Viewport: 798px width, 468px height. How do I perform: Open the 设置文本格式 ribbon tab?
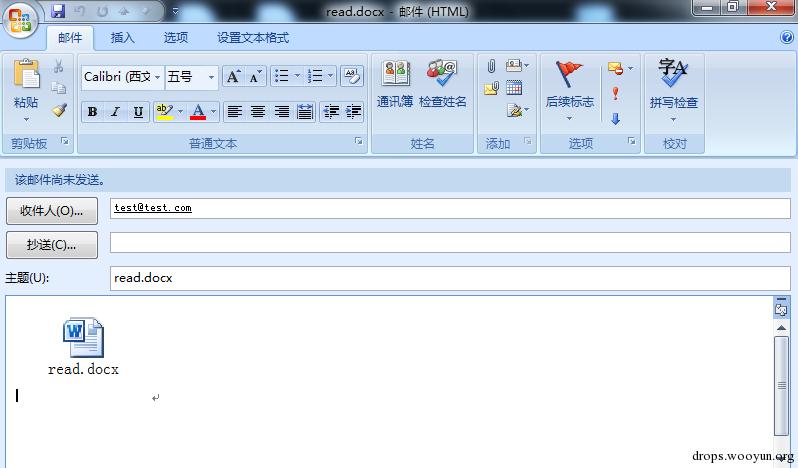coord(253,38)
